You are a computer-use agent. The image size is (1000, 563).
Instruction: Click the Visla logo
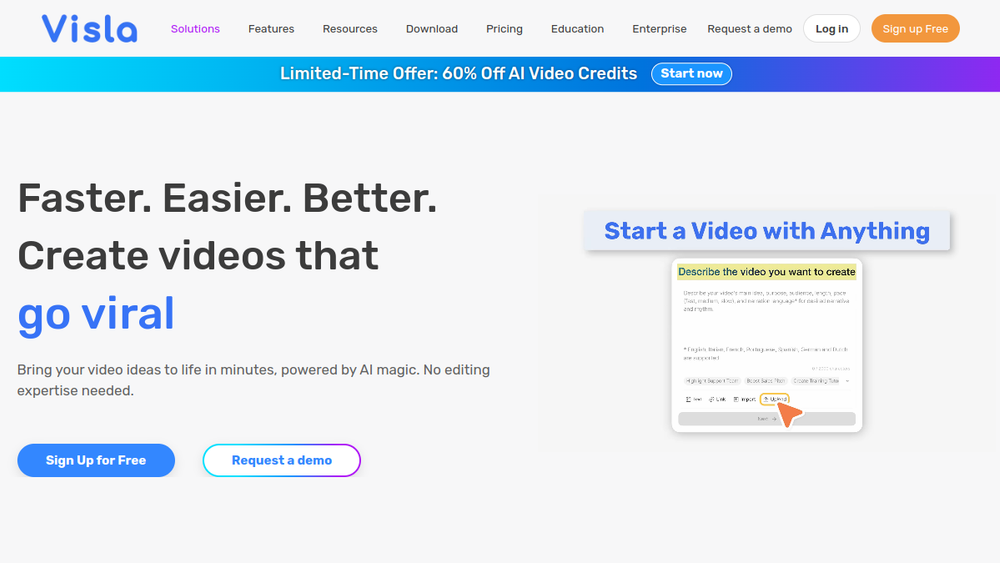89,29
